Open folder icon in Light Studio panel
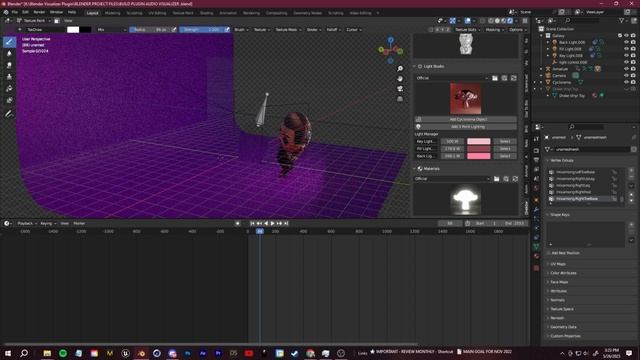Image resolution: width=640 pixels, height=360 pixels. pyautogui.click(x=495, y=78)
